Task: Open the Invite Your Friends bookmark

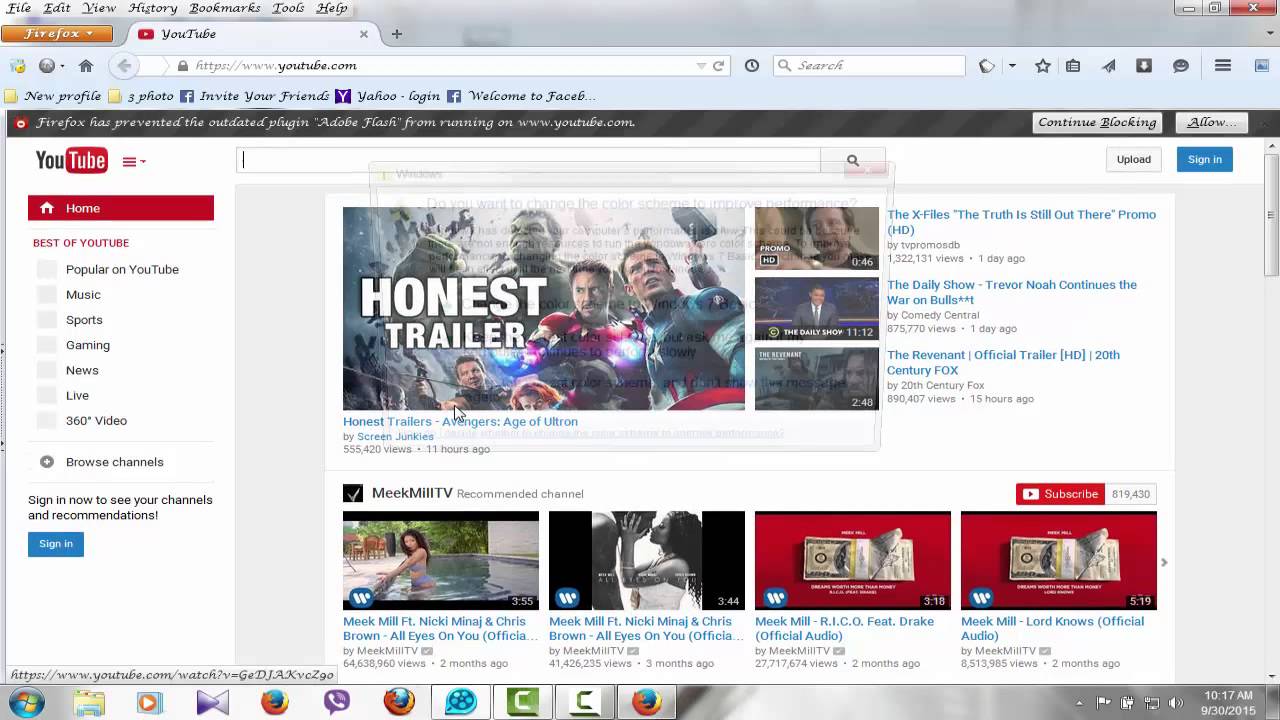Action: point(254,96)
